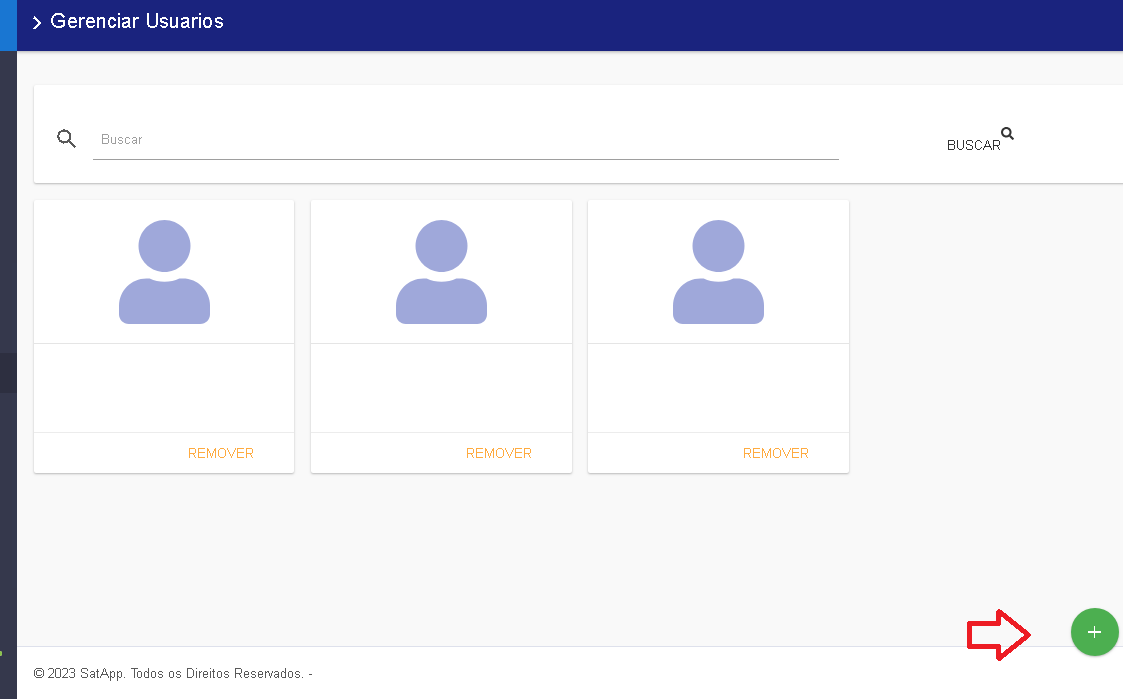
Task: Click REMOVER on the second user card
Action: (498, 453)
